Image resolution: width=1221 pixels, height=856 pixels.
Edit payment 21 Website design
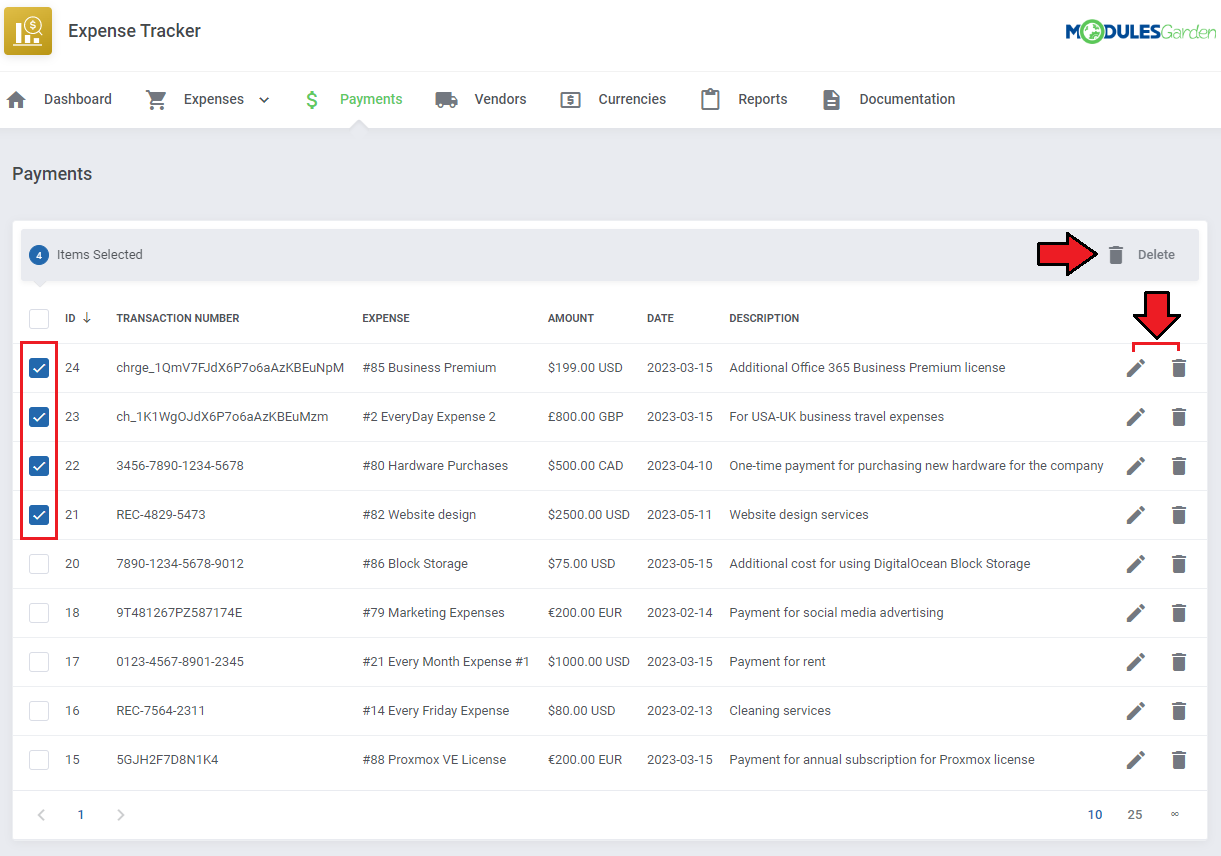(x=1135, y=515)
